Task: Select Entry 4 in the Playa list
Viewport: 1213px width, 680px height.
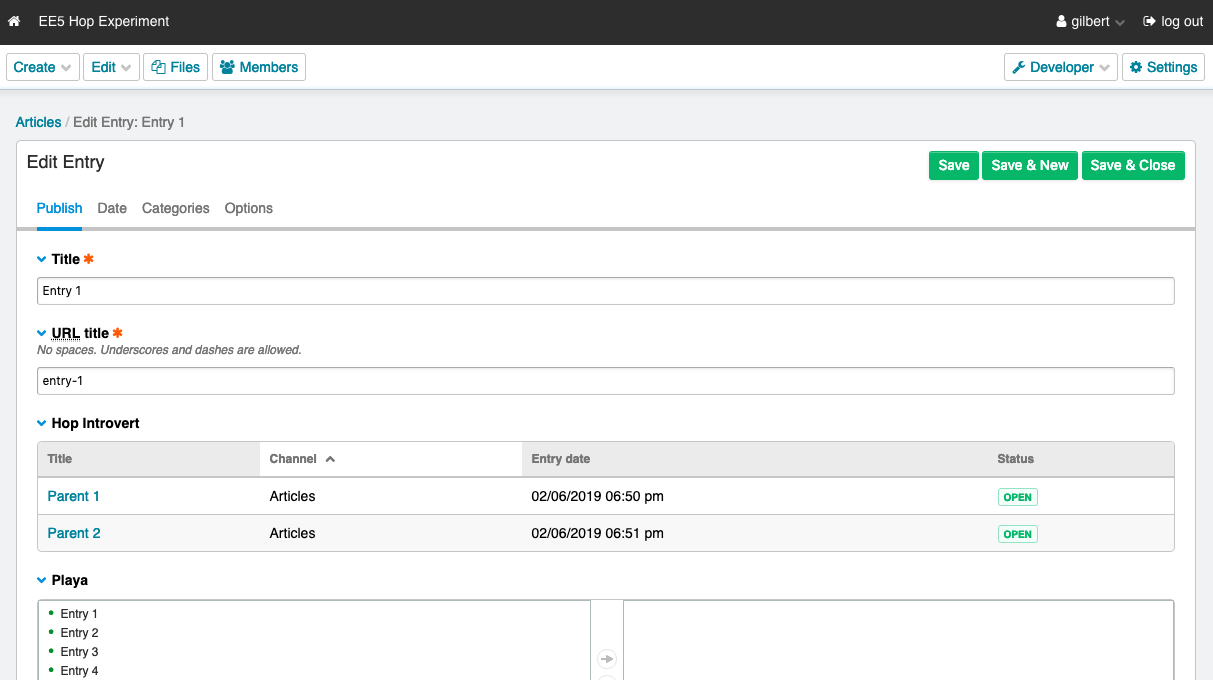Action: (x=79, y=671)
